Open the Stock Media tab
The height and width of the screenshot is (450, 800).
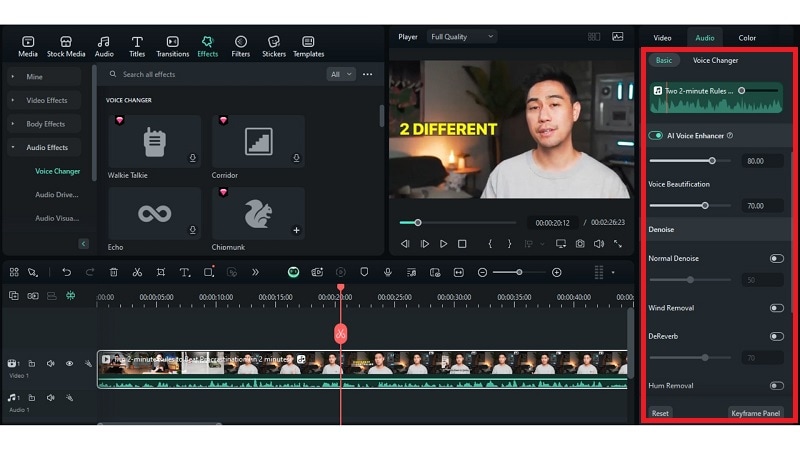pyautogui.click(x=66, y=46)
